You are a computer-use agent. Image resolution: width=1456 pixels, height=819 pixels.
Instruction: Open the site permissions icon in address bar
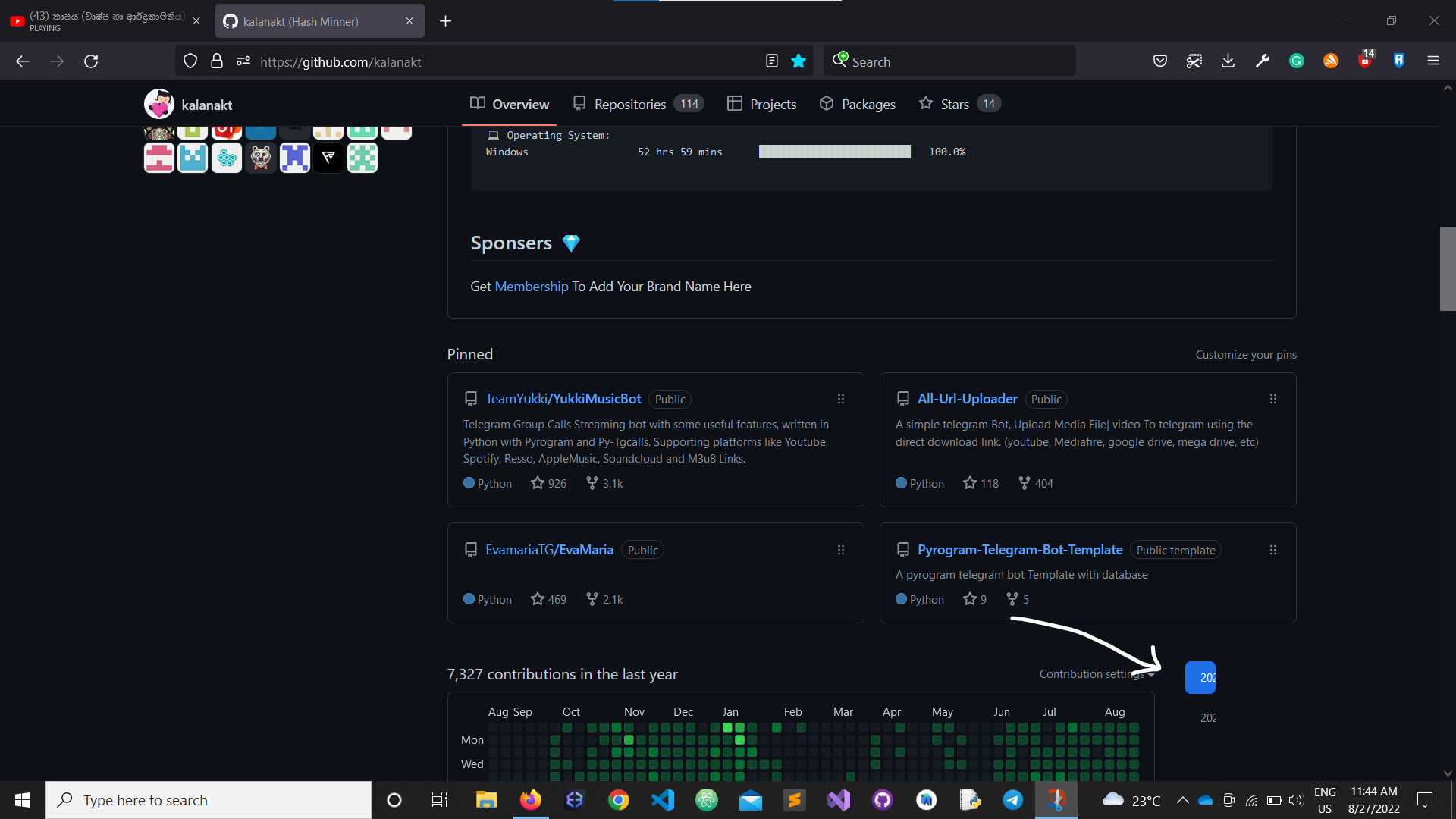click(x=243, y=61)
